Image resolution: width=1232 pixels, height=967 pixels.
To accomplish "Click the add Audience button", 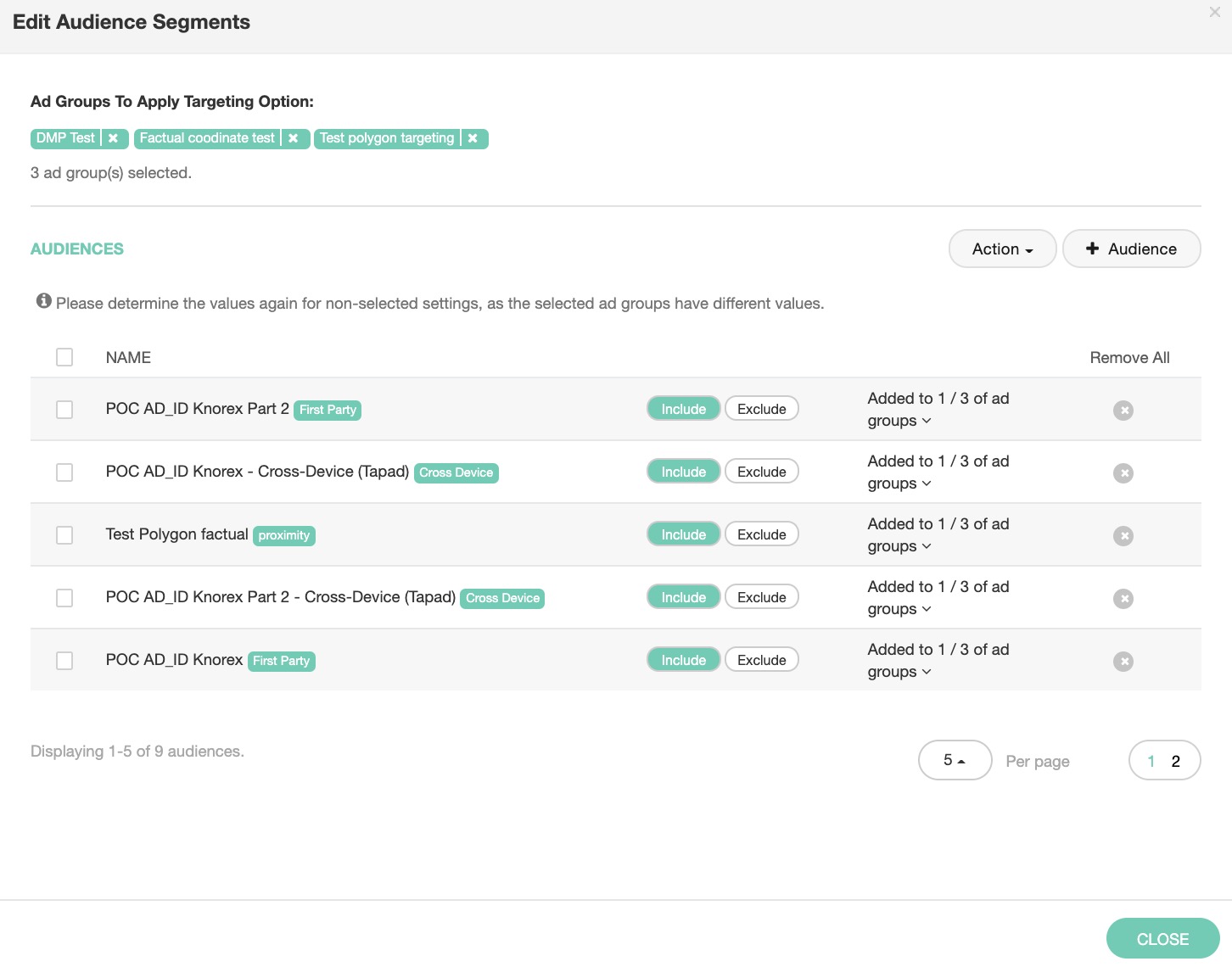I will coord(1130,249).
